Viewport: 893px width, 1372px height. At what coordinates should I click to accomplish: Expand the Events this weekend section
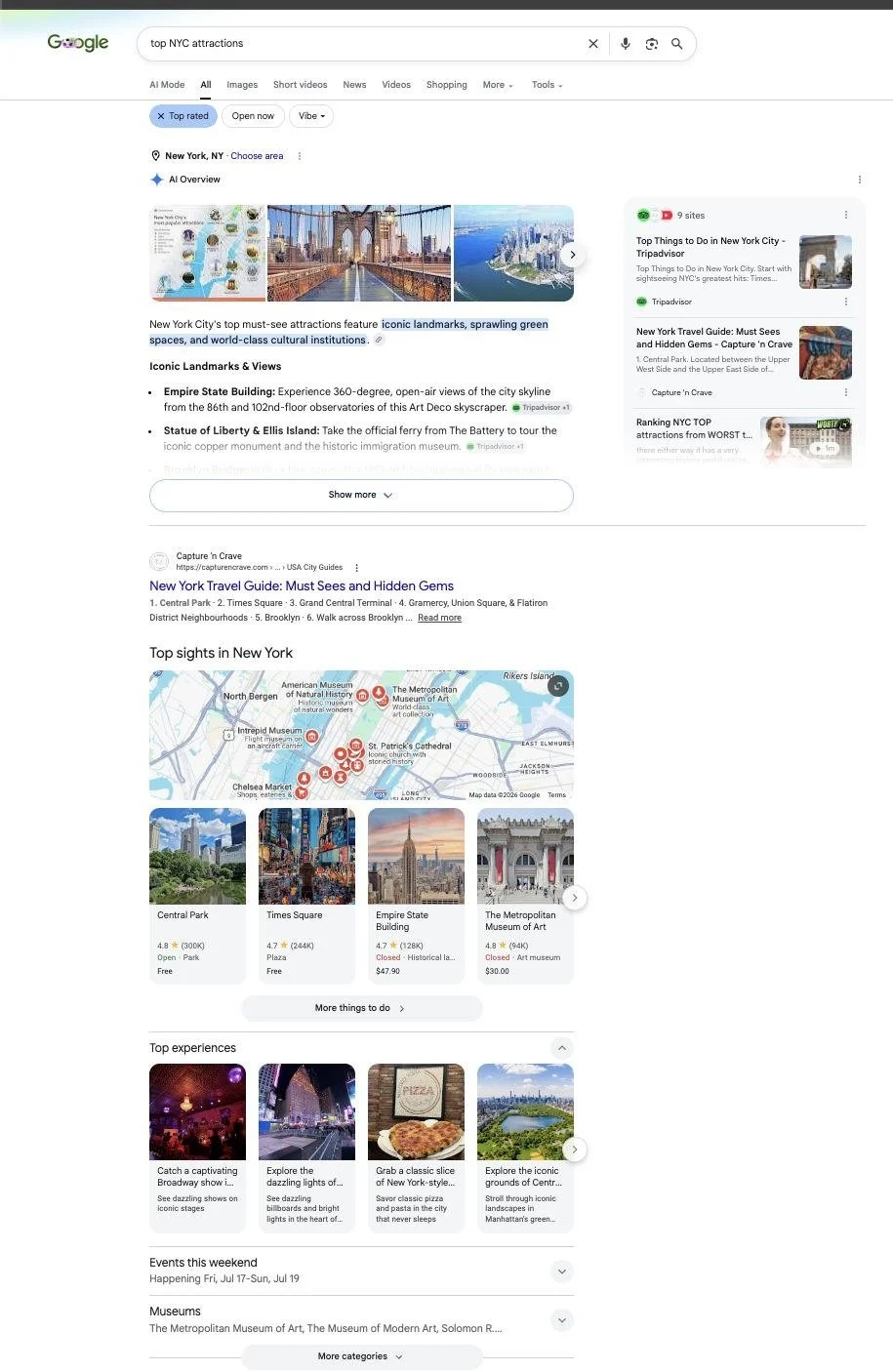(561, 1271)
